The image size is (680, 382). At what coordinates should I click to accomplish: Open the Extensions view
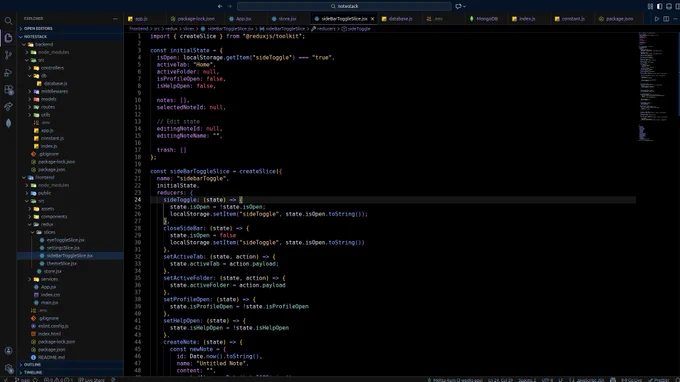pyautogui.click(x=8, y=90)
